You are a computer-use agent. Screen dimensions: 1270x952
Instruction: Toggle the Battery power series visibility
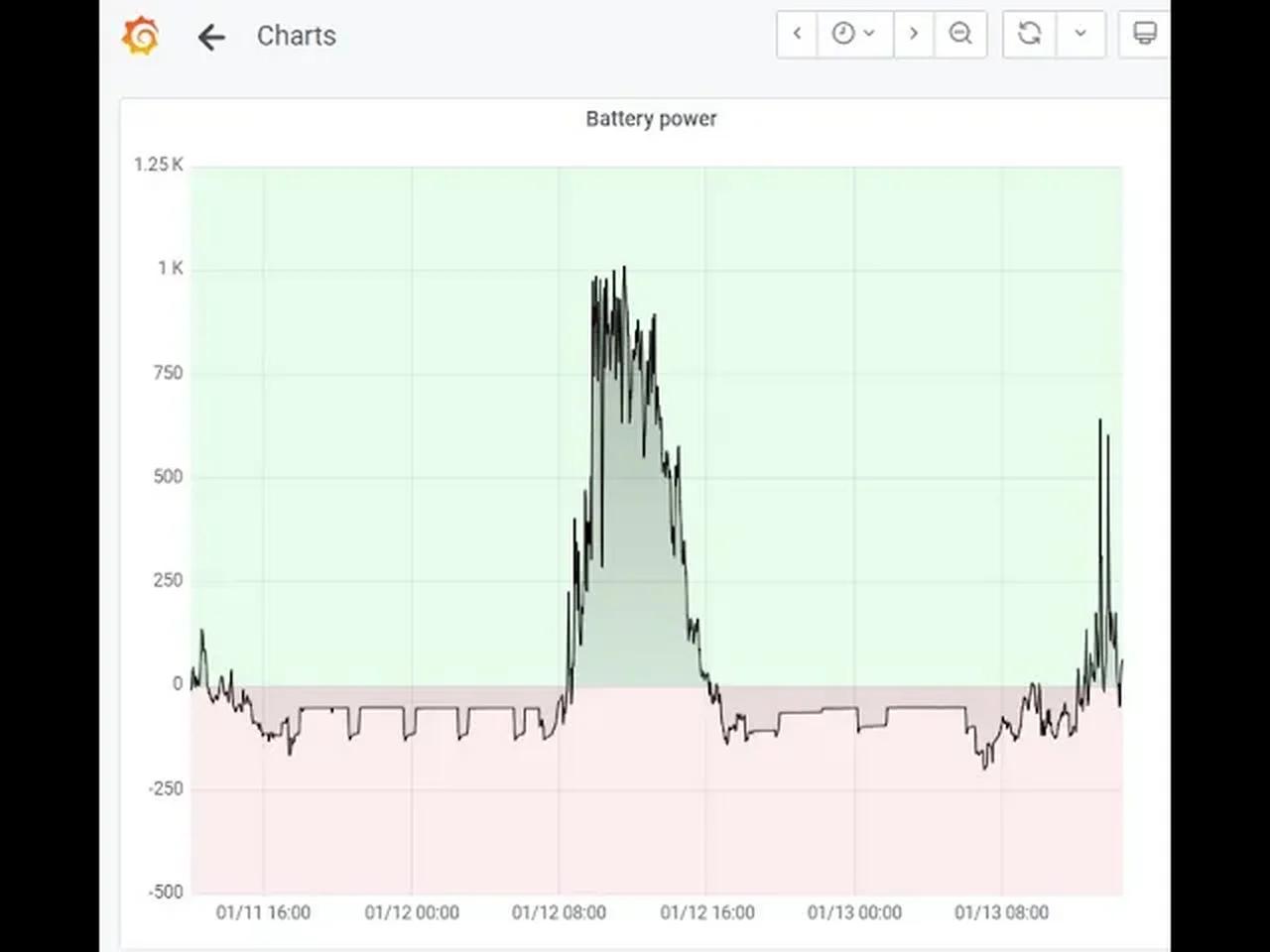[x=652, y=118]
